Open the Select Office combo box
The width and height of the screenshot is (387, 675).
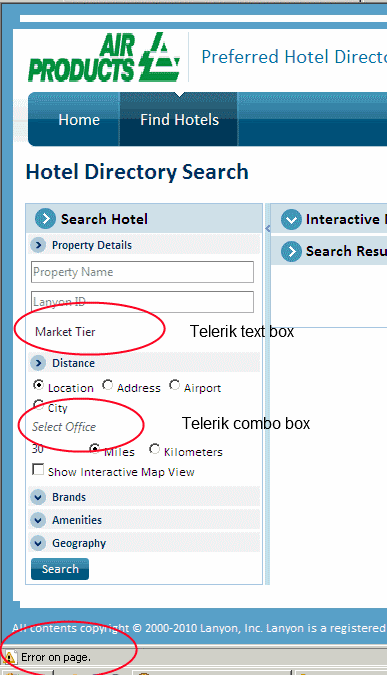pos(64,427)
